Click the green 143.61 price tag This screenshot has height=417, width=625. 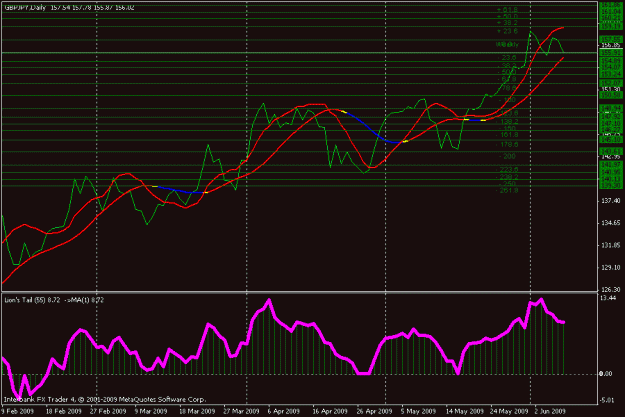(x=611, y=151)
